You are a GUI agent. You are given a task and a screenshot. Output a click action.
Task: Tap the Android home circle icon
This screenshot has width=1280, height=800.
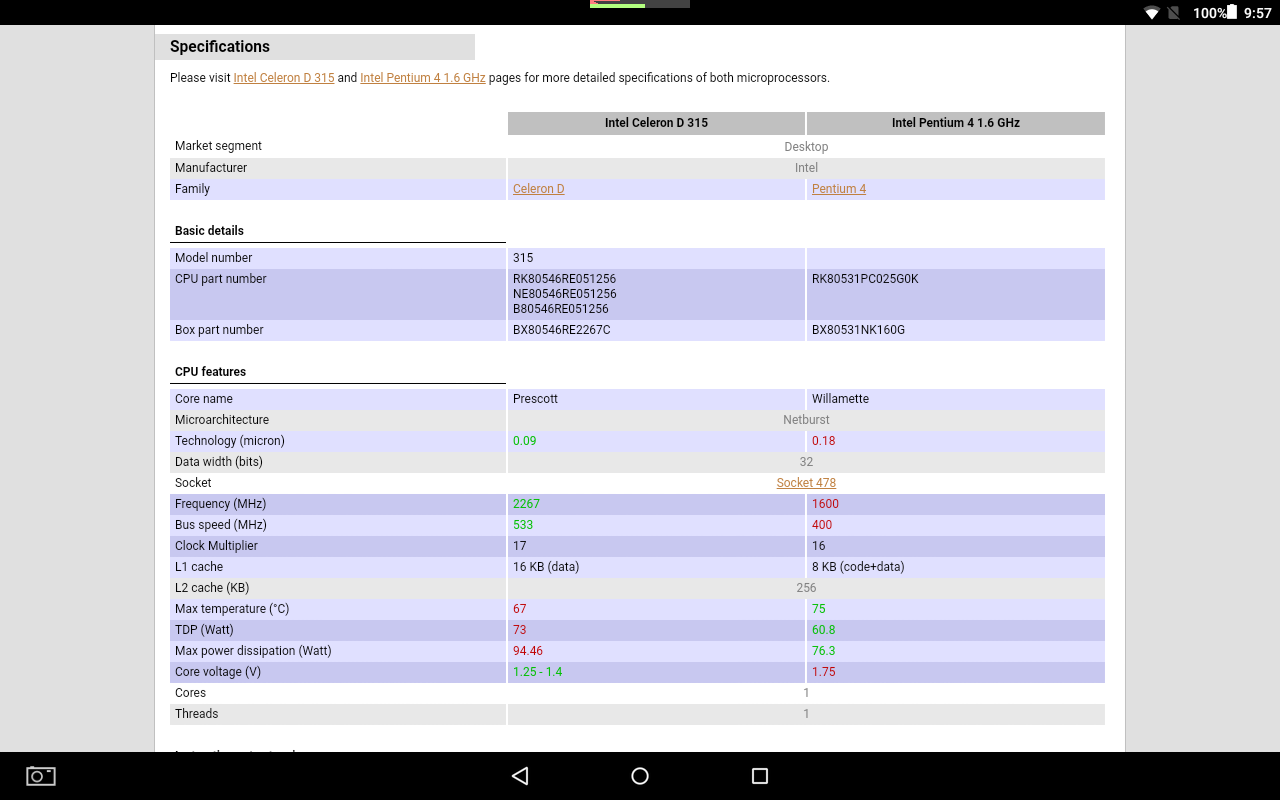pos(640,776)
